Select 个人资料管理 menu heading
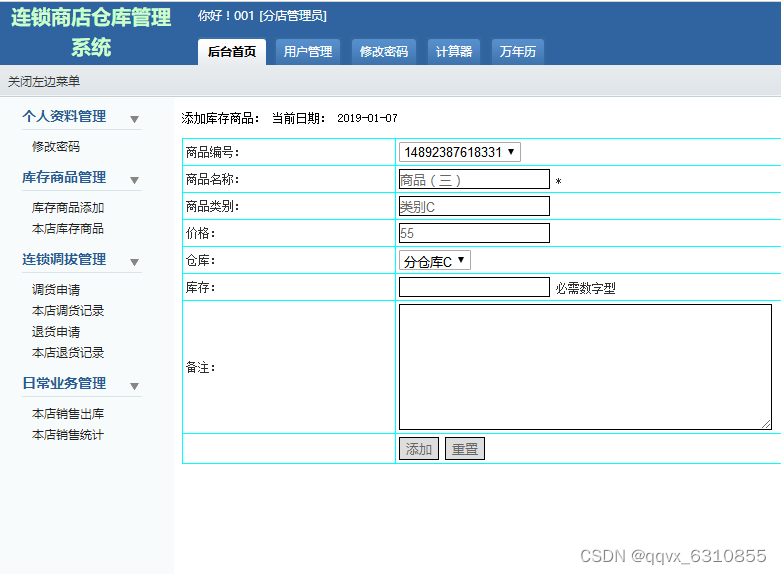The image size is (781, 574). (64, 116)
